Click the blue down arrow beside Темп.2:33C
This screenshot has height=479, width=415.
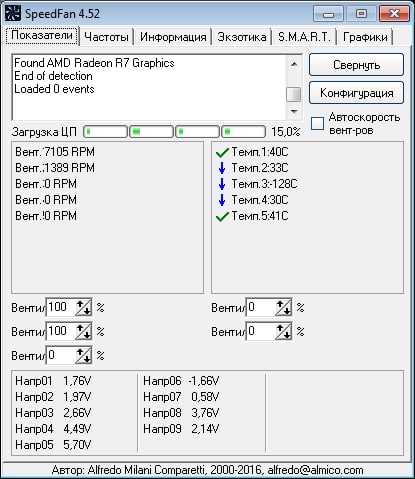(x=222, y=168)
